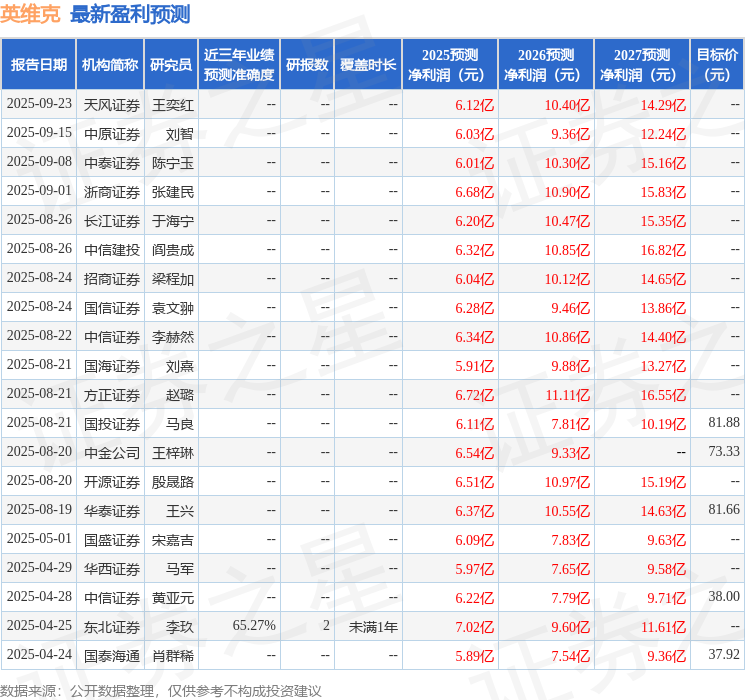Click the 38.00 target price
The image size is (745, 700).
pyautogui.click(x=724, y=596)
